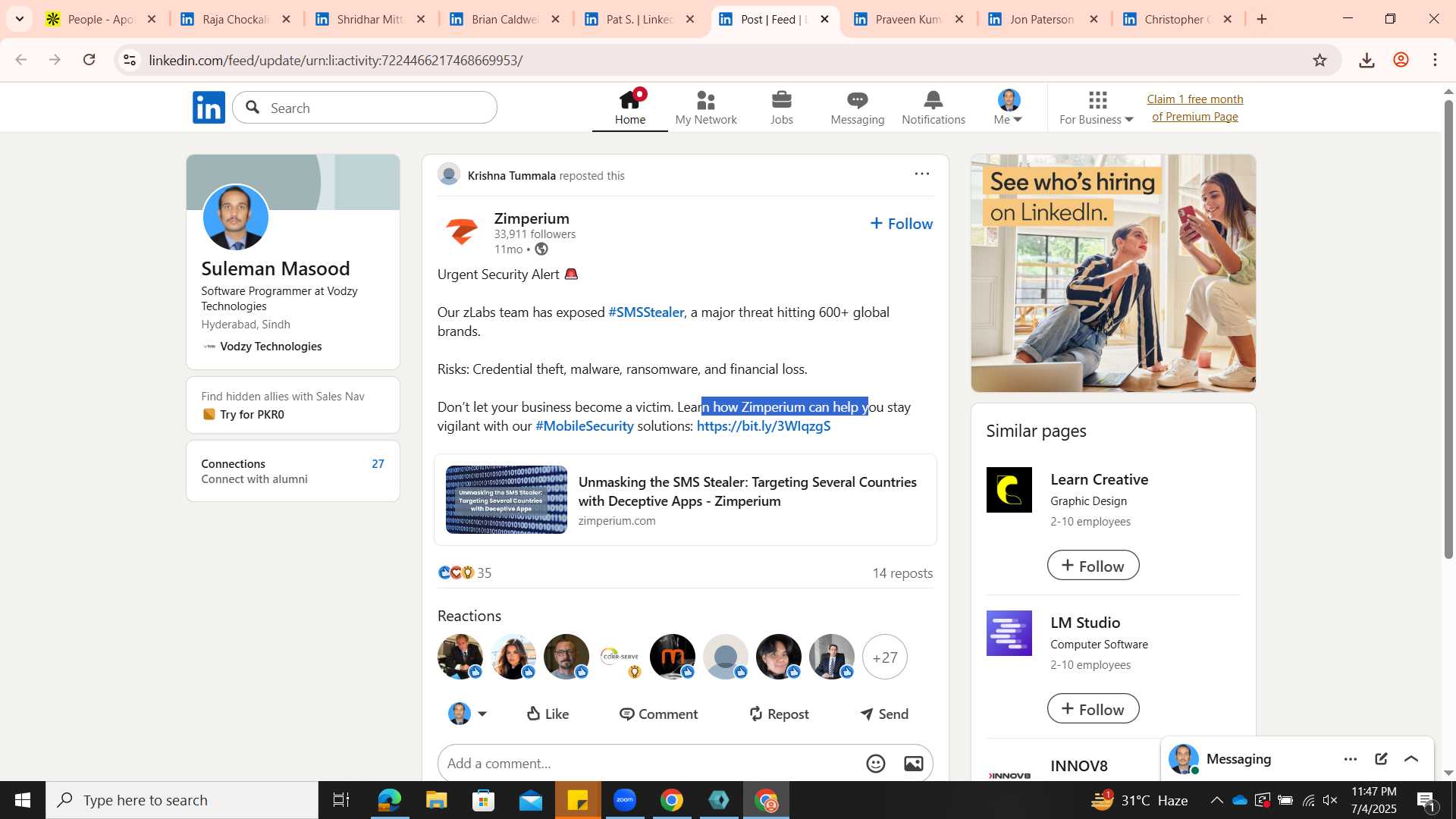The width and height of the screenshot is (1456, 819).
Task: Open the emoji picker in comment box
Action: coord(876,764)
